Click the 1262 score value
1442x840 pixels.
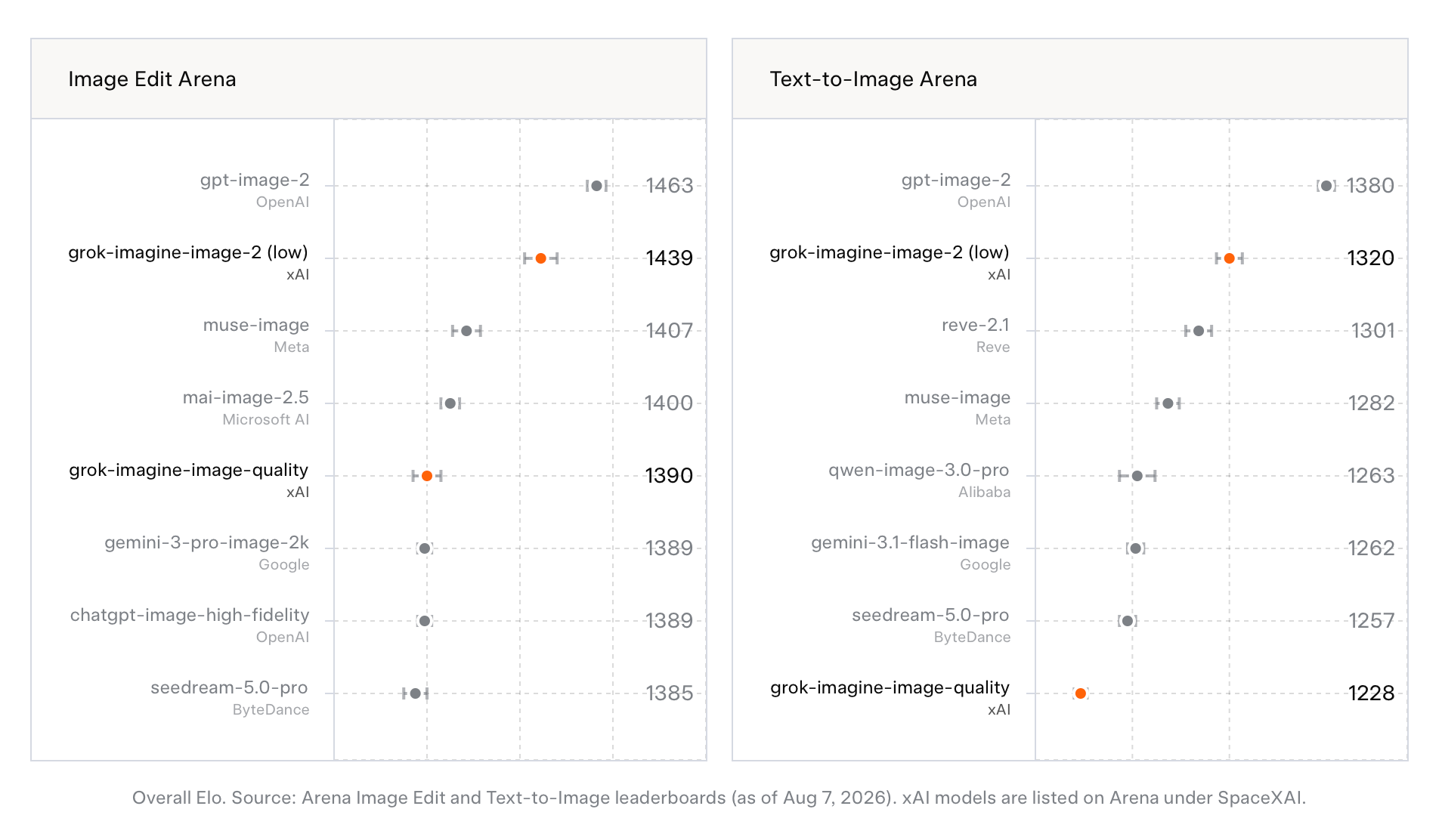point(1371,548)
